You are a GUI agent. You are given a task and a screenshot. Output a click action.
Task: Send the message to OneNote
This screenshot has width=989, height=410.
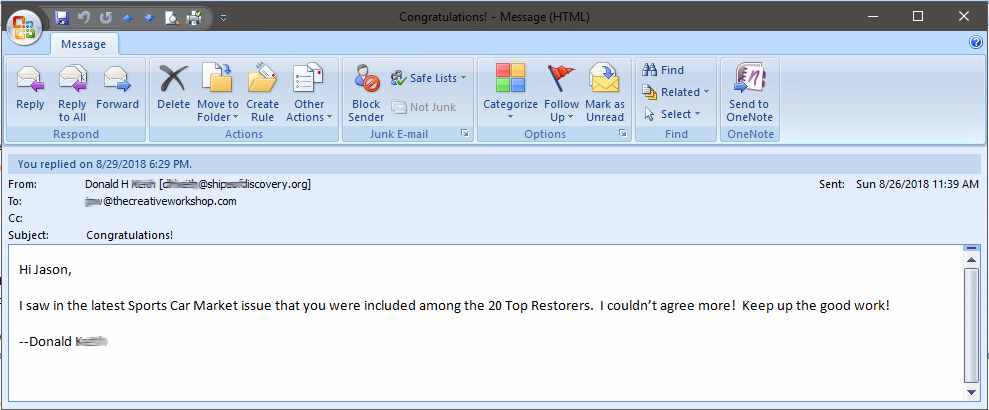coord(749,90)
